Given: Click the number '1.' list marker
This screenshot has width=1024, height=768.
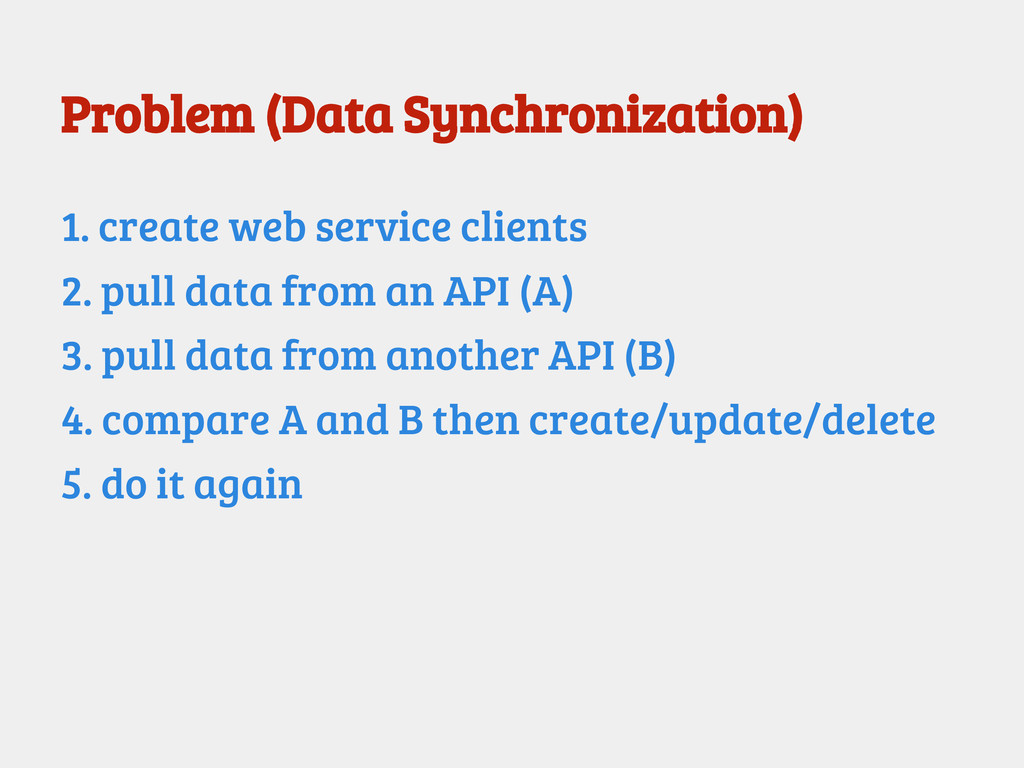Looking at the screenshot, I should tap(75, 228).
